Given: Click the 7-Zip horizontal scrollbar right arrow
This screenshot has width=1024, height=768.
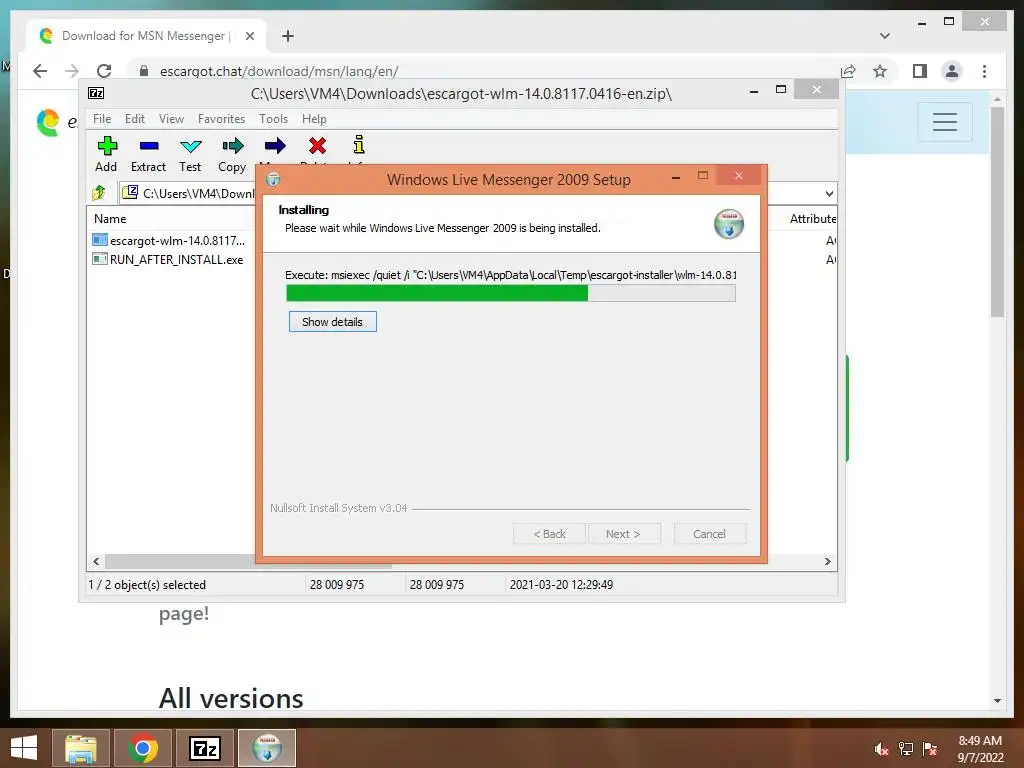Looking at the screenshot, I should point(827,562).
